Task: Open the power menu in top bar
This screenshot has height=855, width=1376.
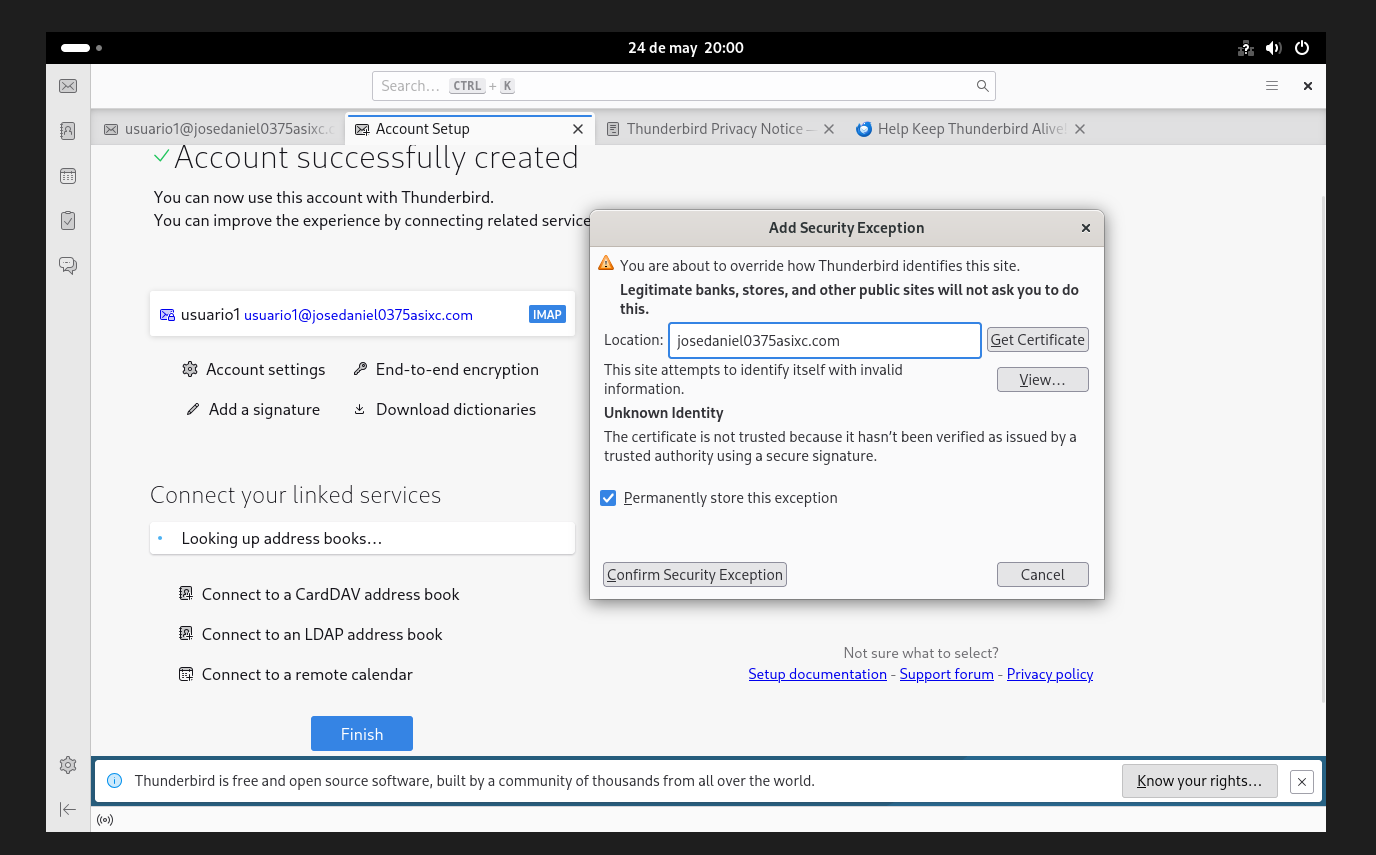Action: [x=1302, y=48]
